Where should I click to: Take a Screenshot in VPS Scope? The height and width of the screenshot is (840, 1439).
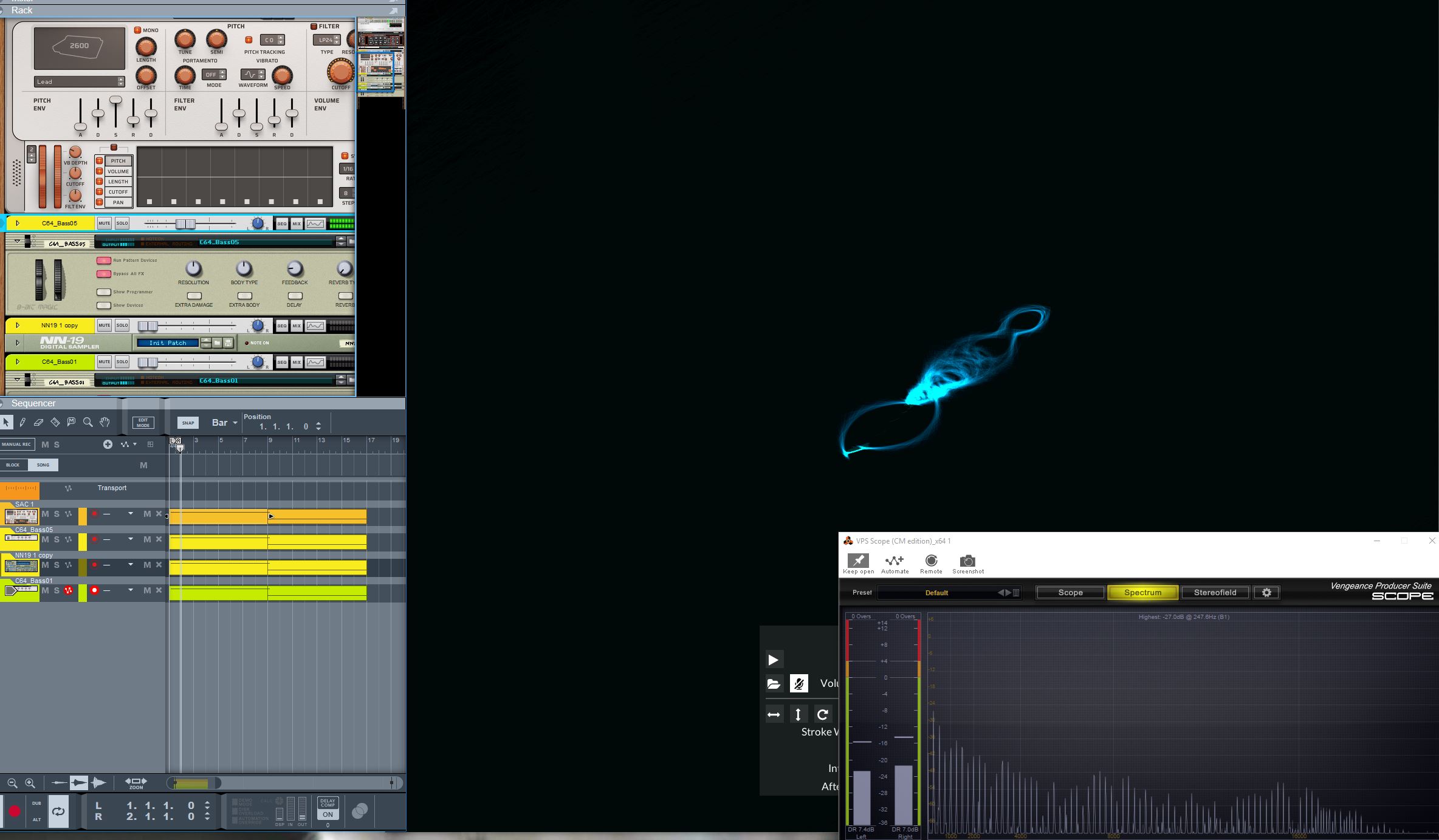tap(968, 564)
